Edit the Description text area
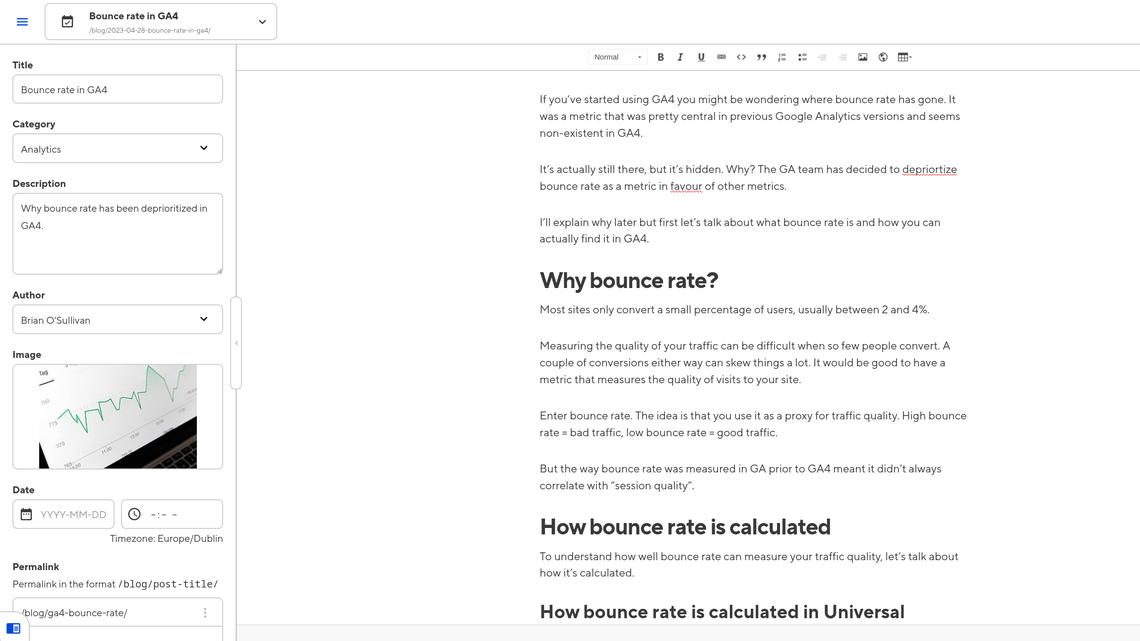 tap(118, 233)
